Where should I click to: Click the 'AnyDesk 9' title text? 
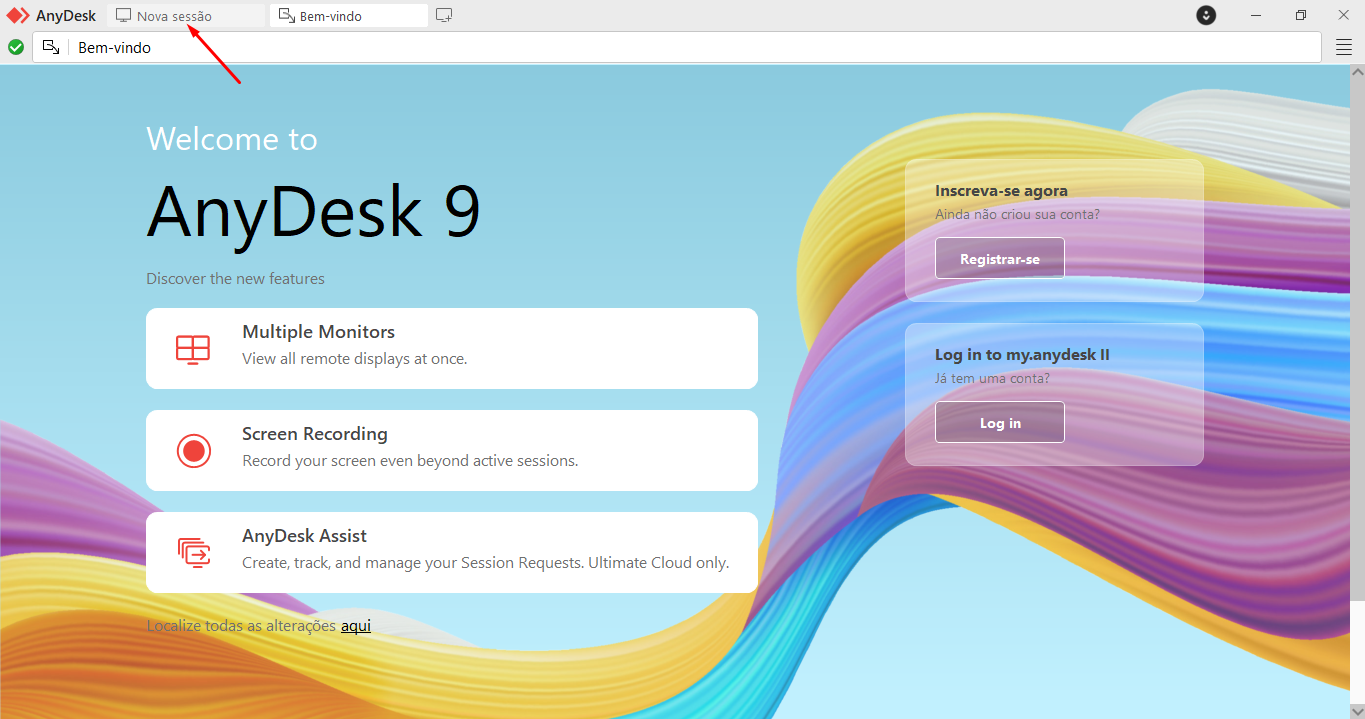coord(314,212)
